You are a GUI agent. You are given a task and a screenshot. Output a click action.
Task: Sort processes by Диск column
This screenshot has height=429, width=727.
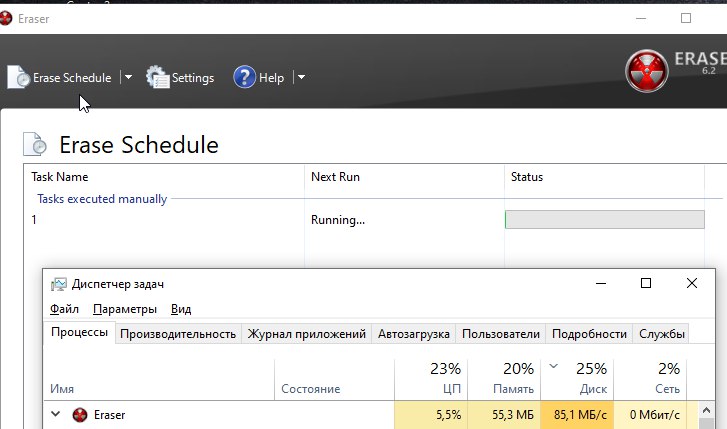click(x=577, y=379)
